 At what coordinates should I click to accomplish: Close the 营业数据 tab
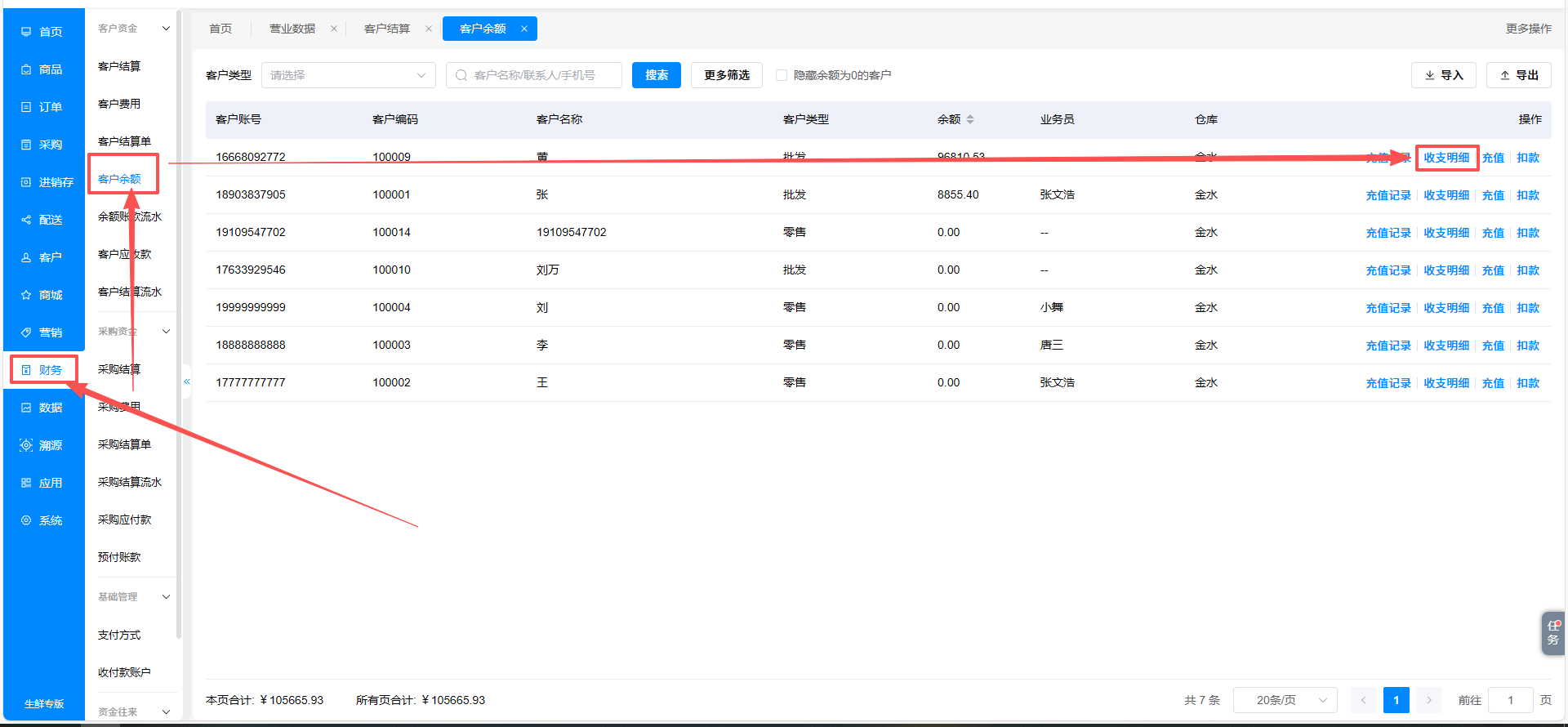[x=334, y=29]
